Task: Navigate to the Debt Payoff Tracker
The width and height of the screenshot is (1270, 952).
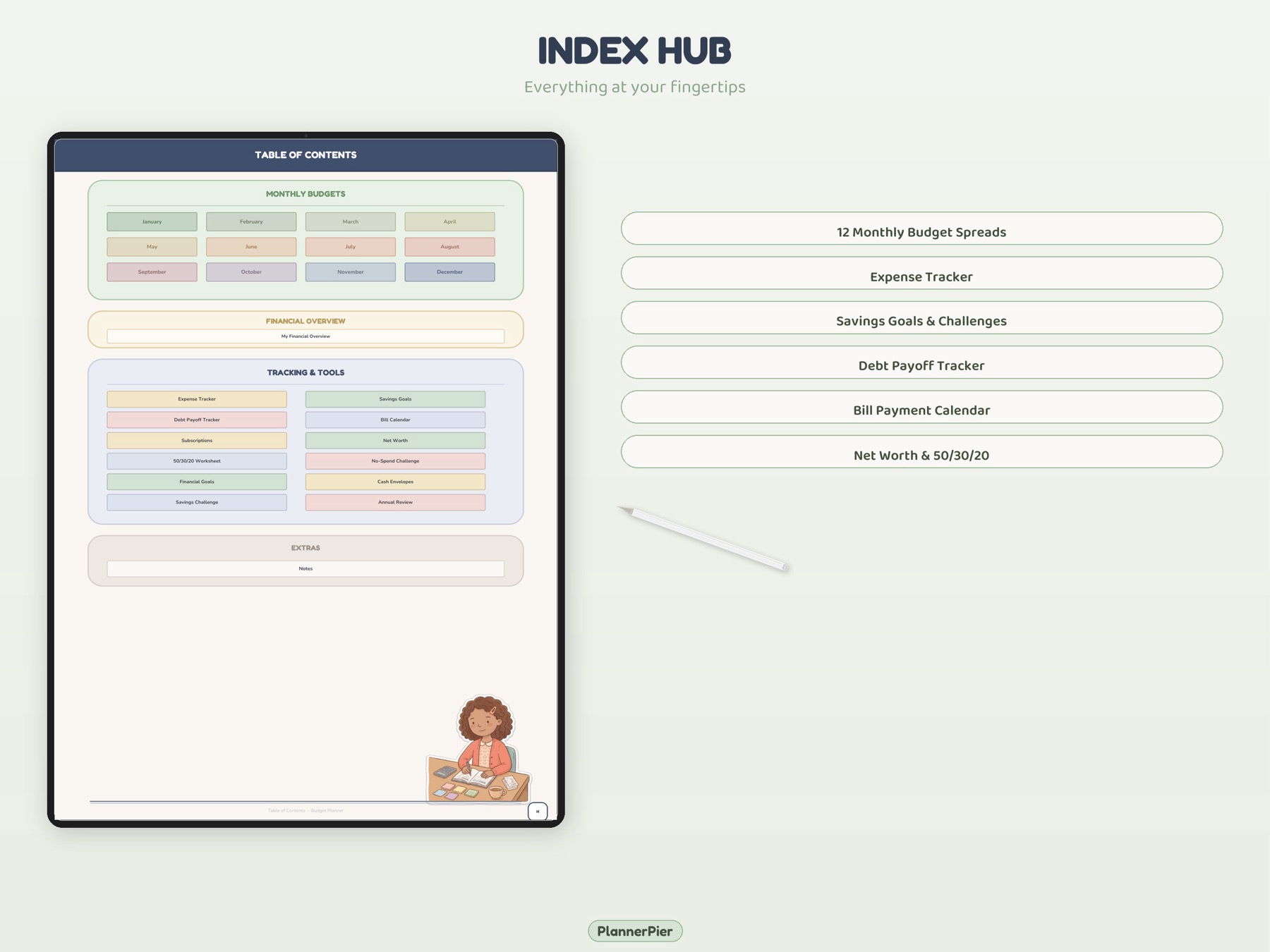Action: (x=196, y=420)
